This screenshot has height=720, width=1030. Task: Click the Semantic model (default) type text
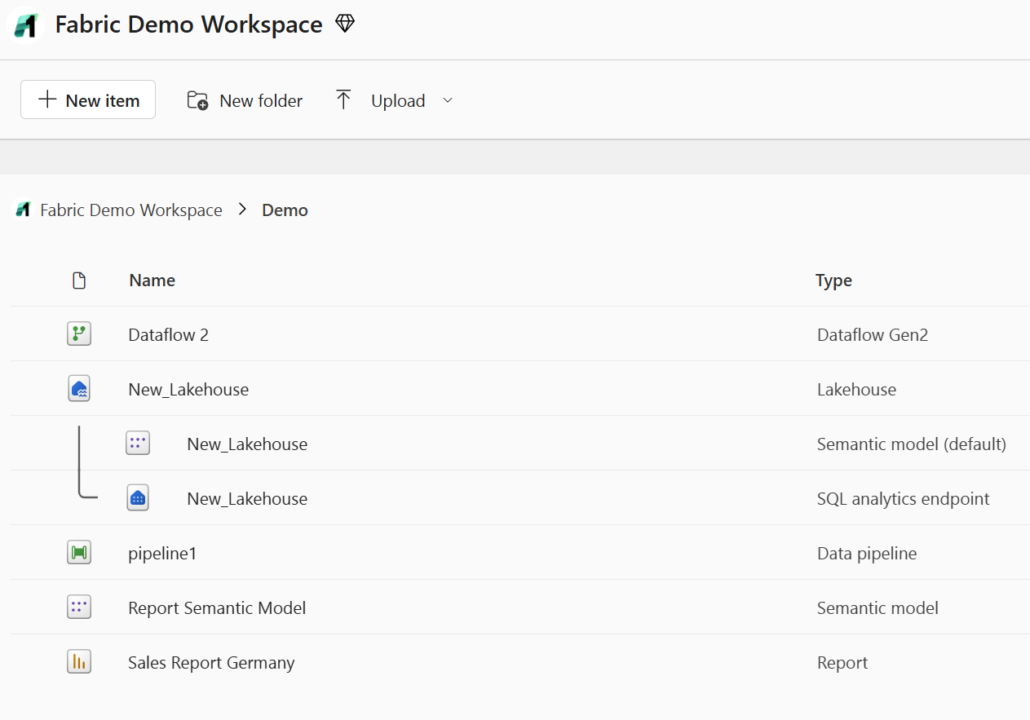911,444
